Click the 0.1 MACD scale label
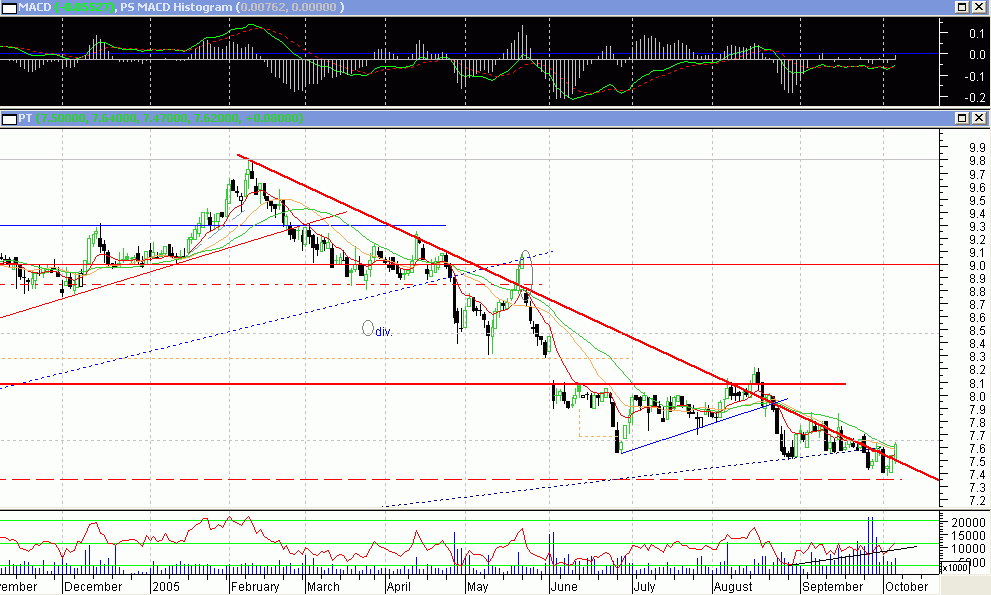991x595 pixels. pyautogui.click(x=976, y=34)
